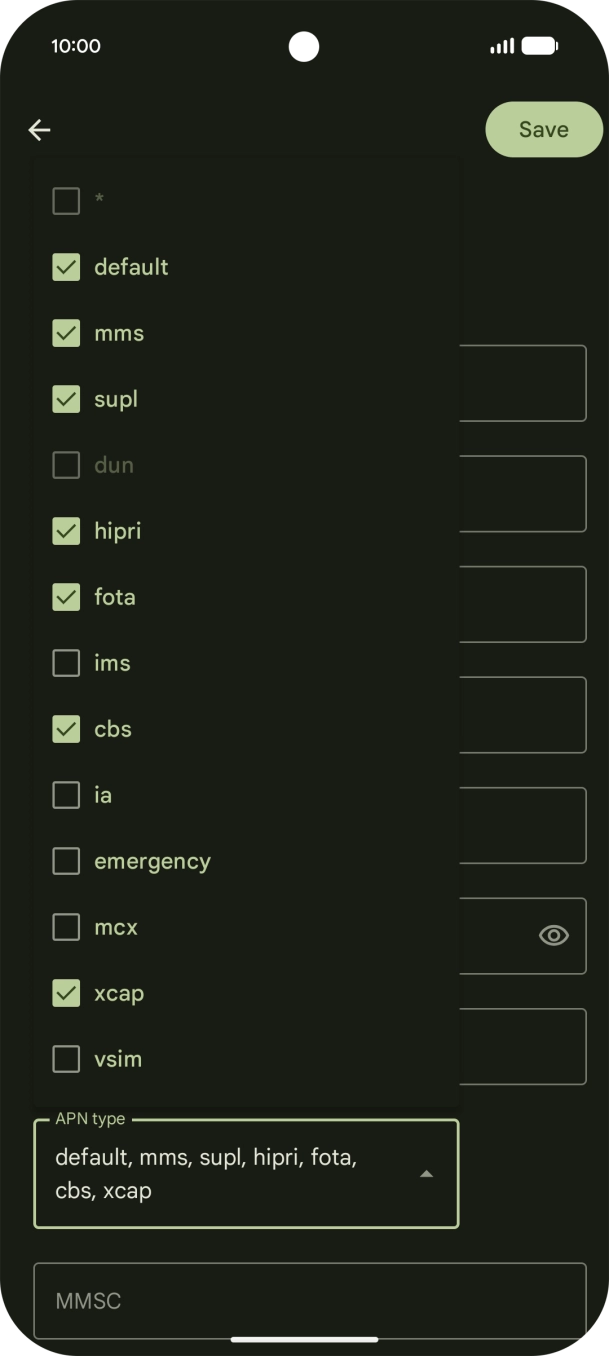Toggle password visibility eye icon
Image resolution: width=609 pixels, height=1356 pixels.
coord(554,935)
